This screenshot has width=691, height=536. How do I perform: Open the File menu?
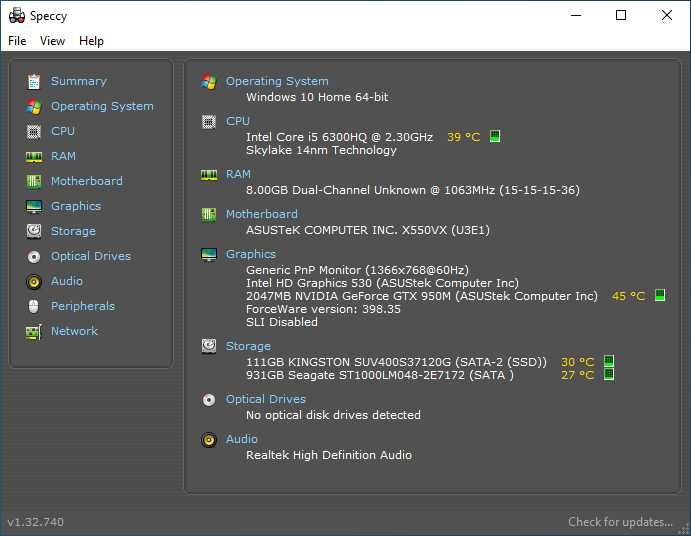[x=17, y=41]
